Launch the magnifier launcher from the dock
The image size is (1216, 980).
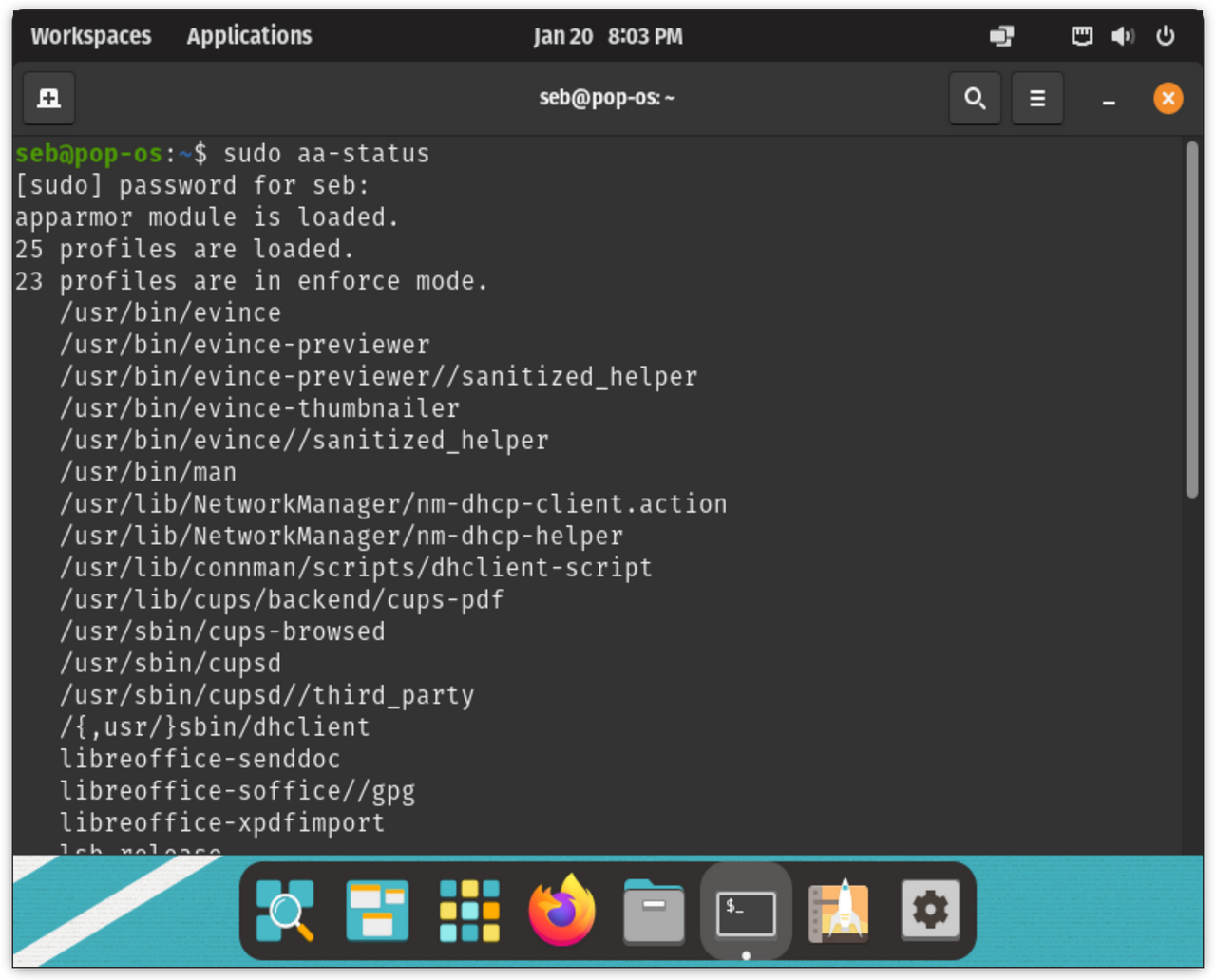click(x=285, y=911)
